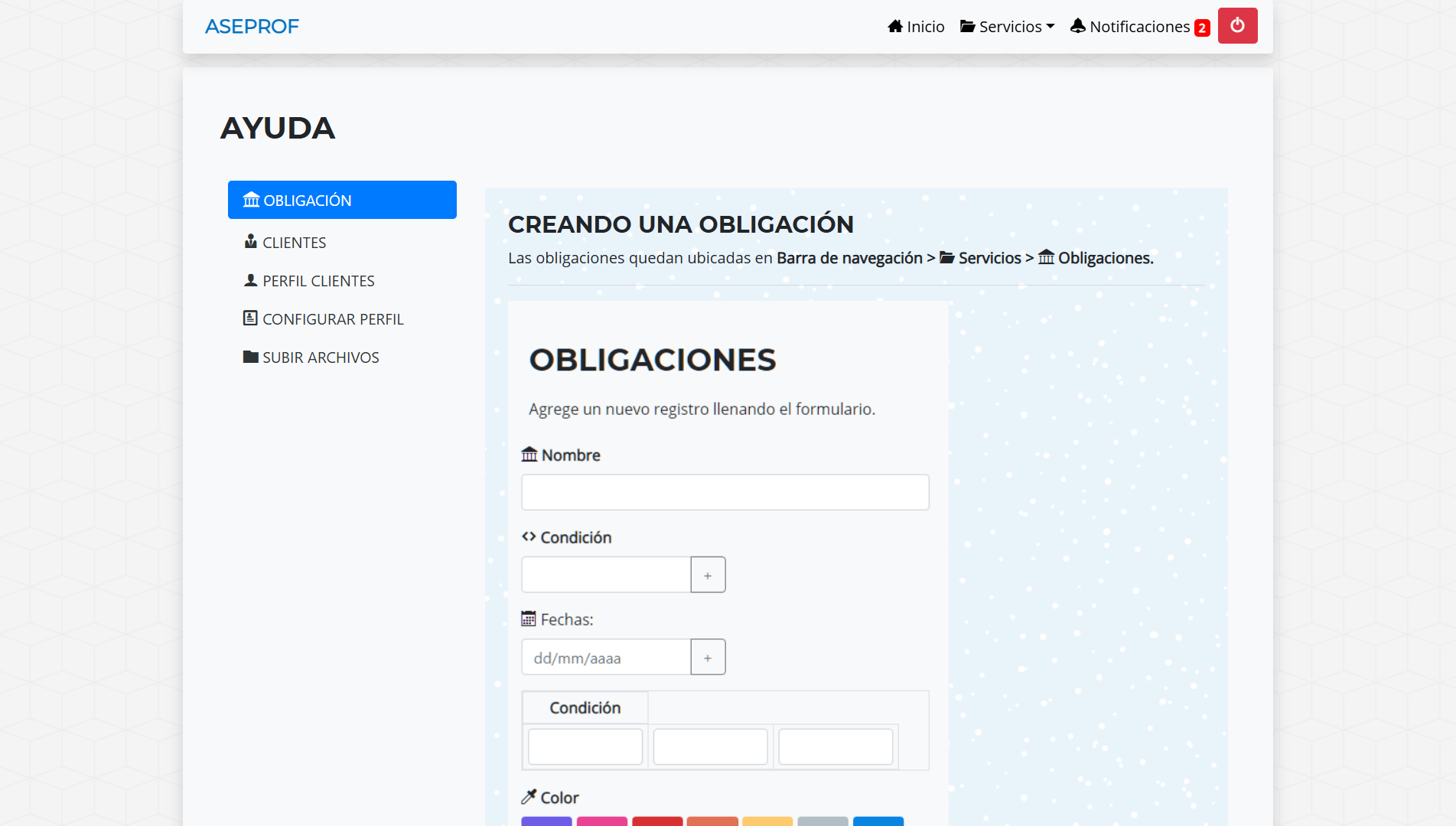1456x826 pixels.
Task: Select the blue color swatch
Action: (x=878, y=821)
